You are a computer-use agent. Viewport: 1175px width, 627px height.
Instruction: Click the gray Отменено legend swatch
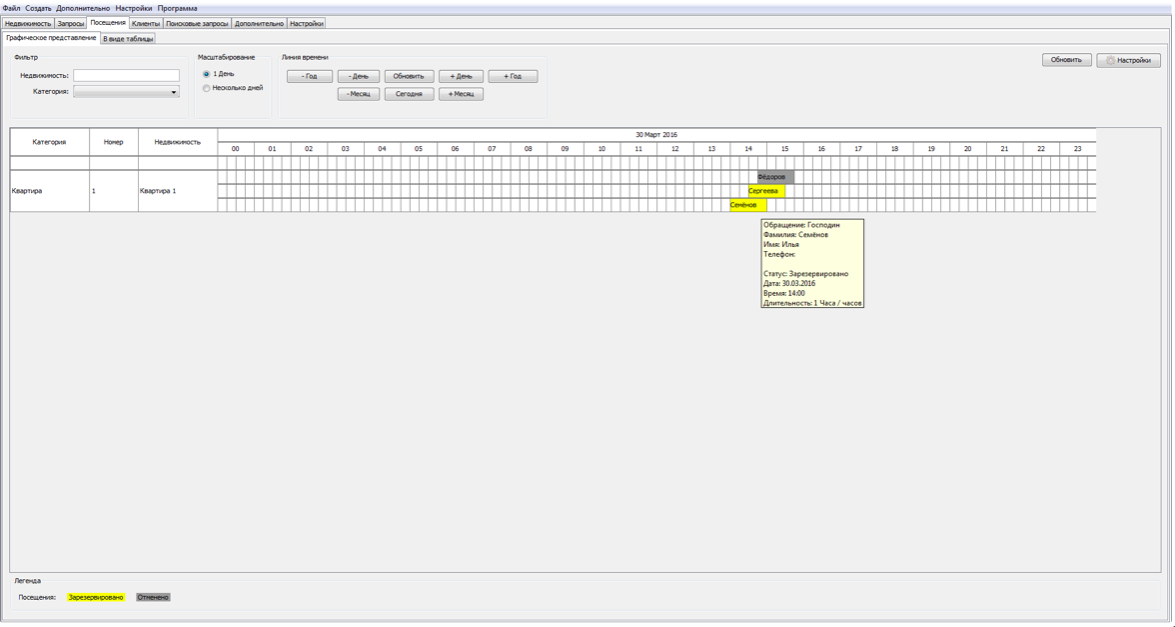tap(153, 598)
